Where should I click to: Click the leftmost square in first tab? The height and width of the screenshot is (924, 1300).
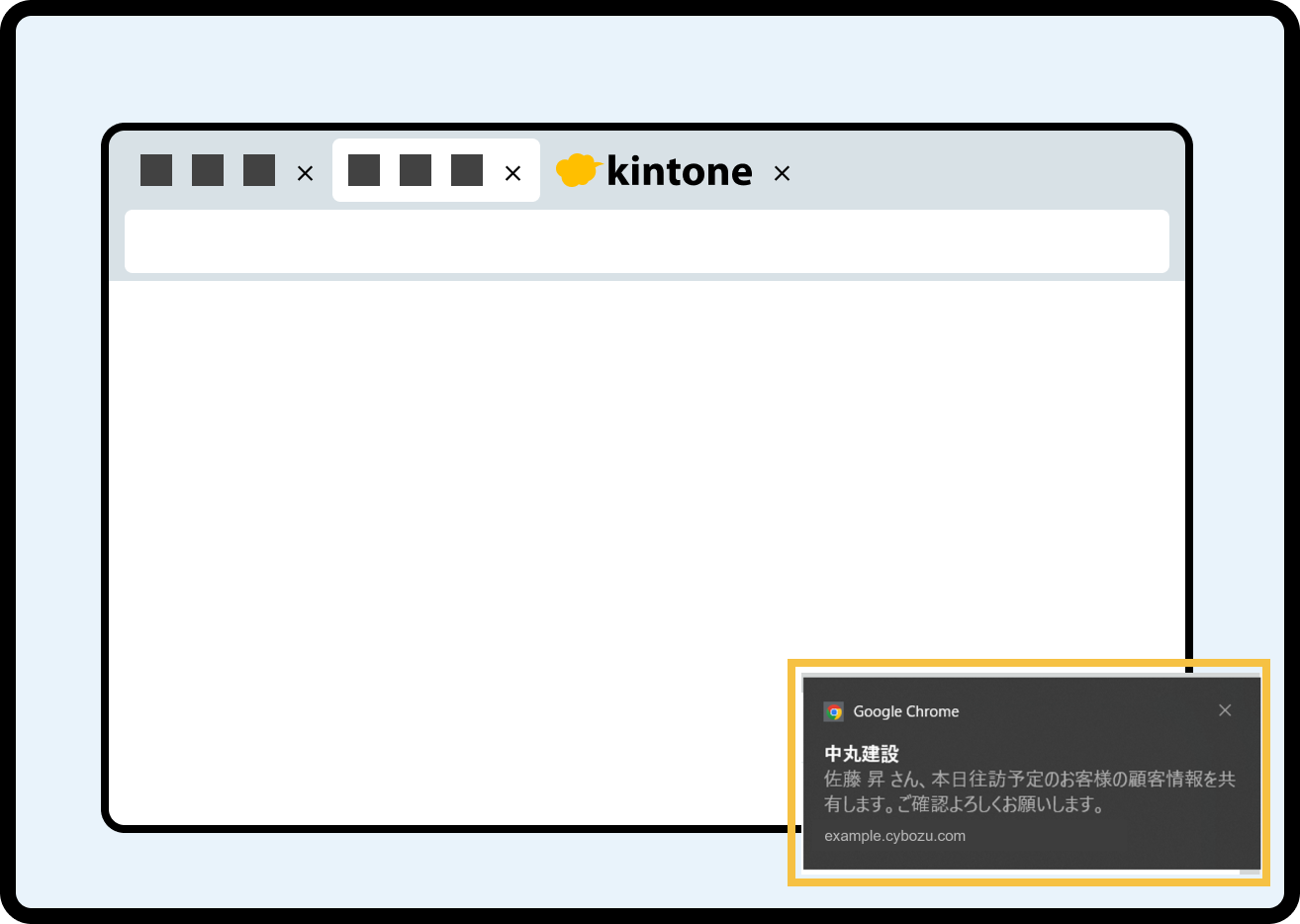156,170
